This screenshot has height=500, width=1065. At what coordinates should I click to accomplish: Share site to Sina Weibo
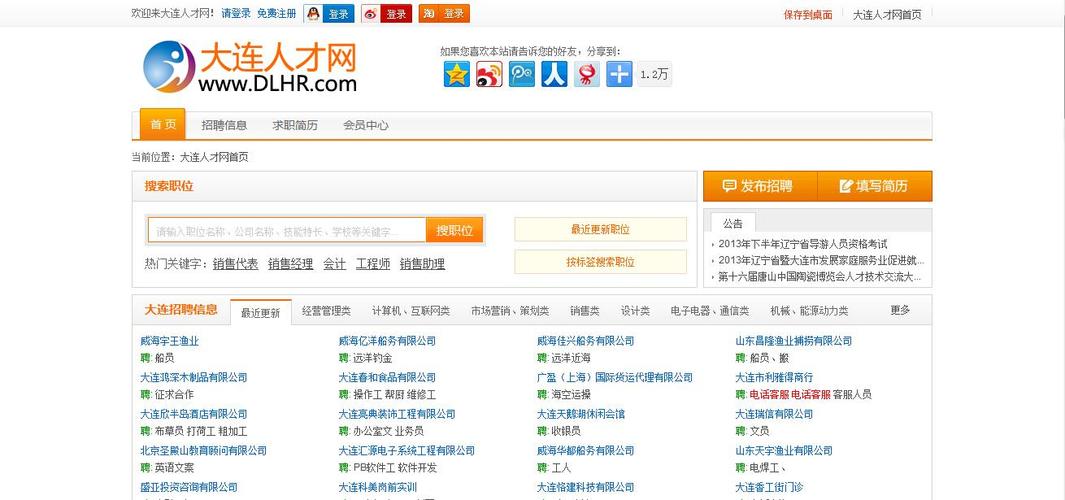tap(489, 74)
